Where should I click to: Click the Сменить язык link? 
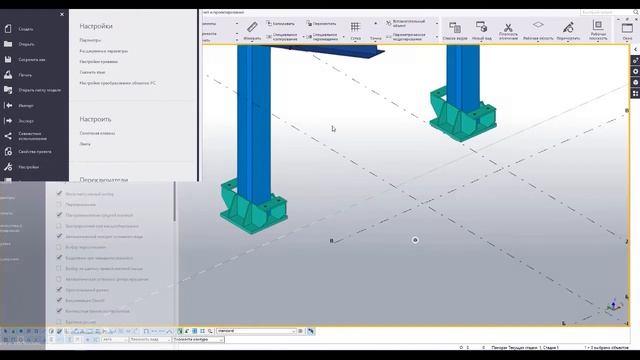coord(93,72)
